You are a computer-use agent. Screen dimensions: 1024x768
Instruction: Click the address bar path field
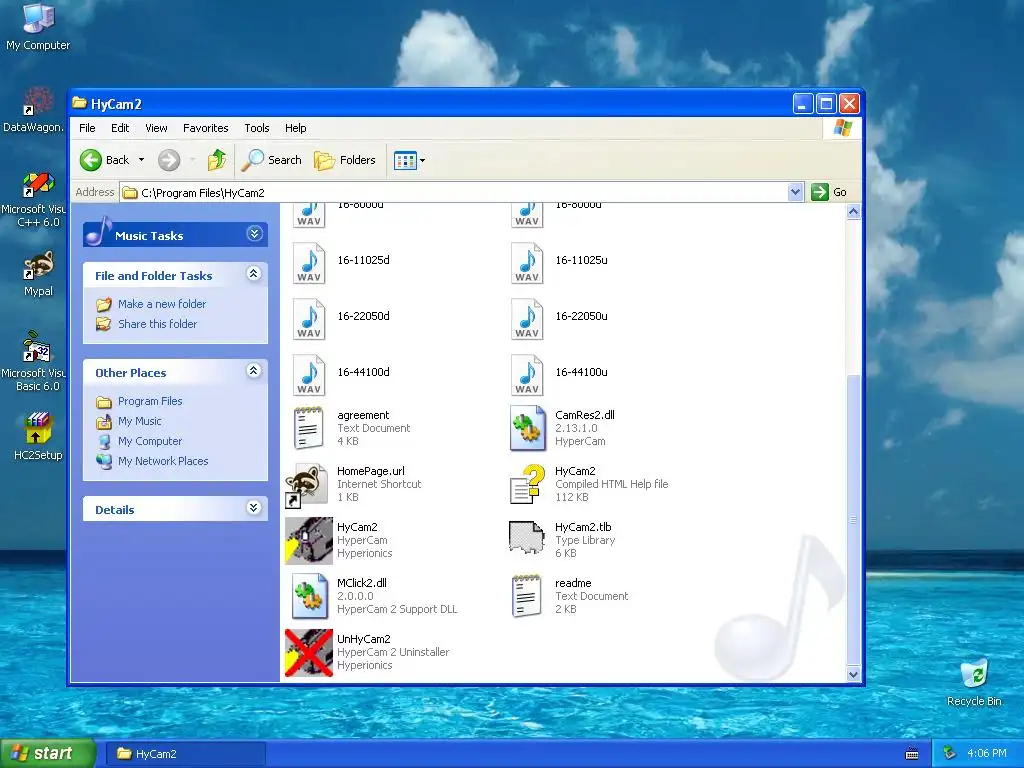454,193
